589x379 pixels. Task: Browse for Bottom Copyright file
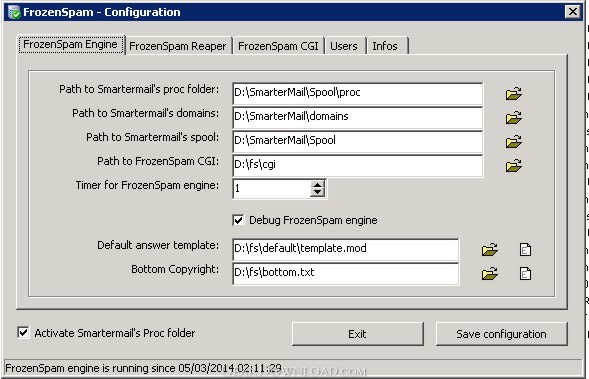pyautogui.click(x=489, y=273)
